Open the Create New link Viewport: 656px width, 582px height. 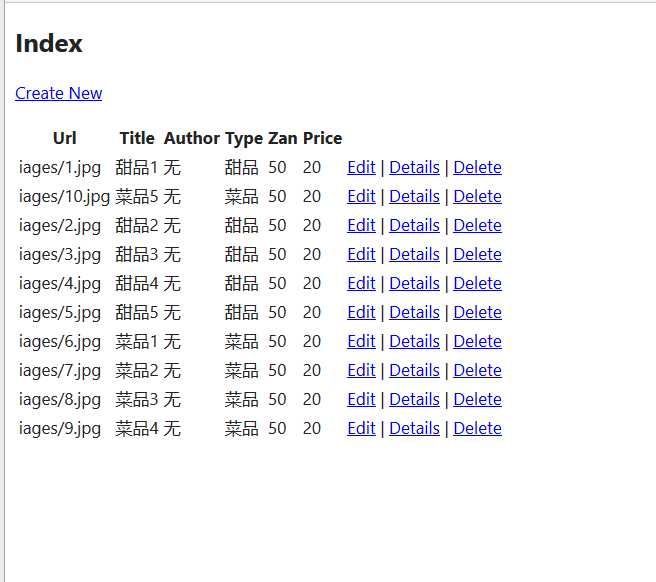coord(59,93)
